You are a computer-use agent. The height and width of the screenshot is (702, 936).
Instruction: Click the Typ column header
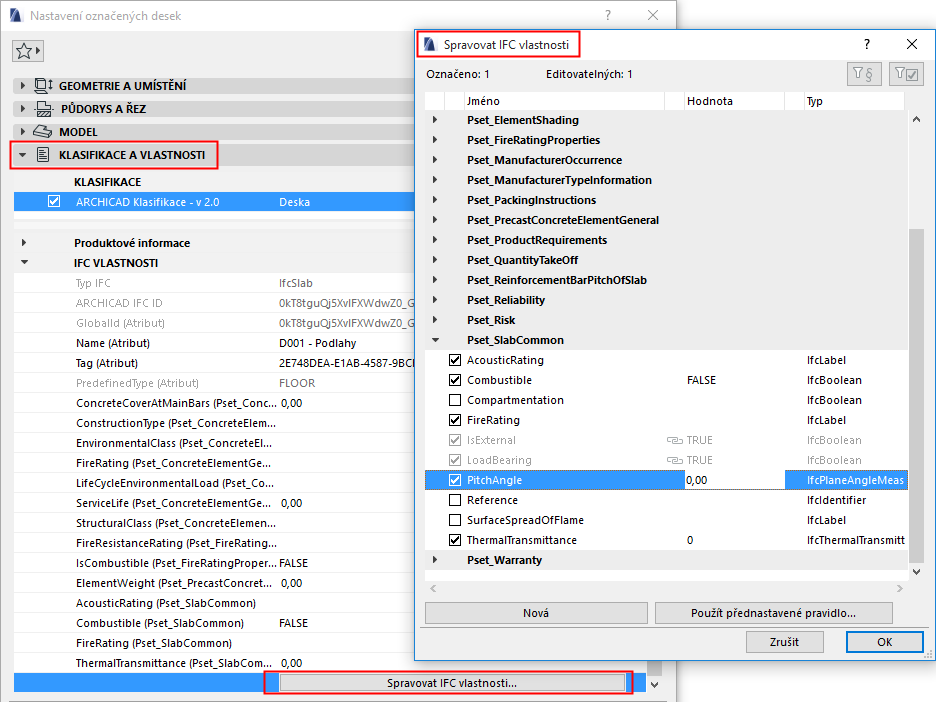click(853, 101)
